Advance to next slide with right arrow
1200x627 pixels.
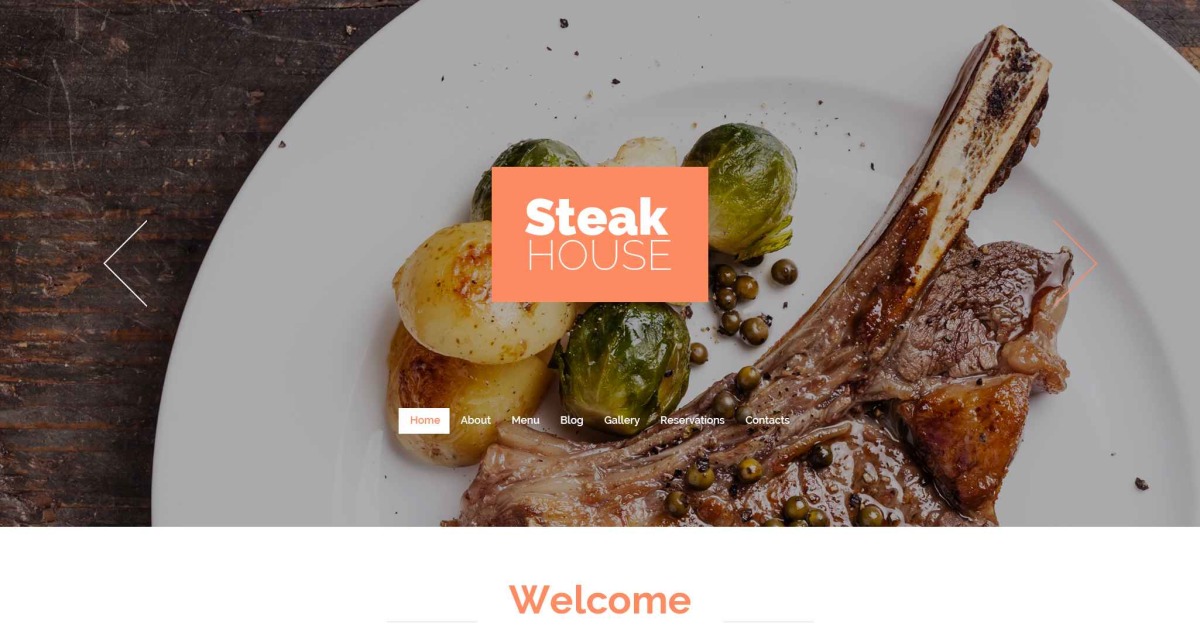tap(1075, 263)
